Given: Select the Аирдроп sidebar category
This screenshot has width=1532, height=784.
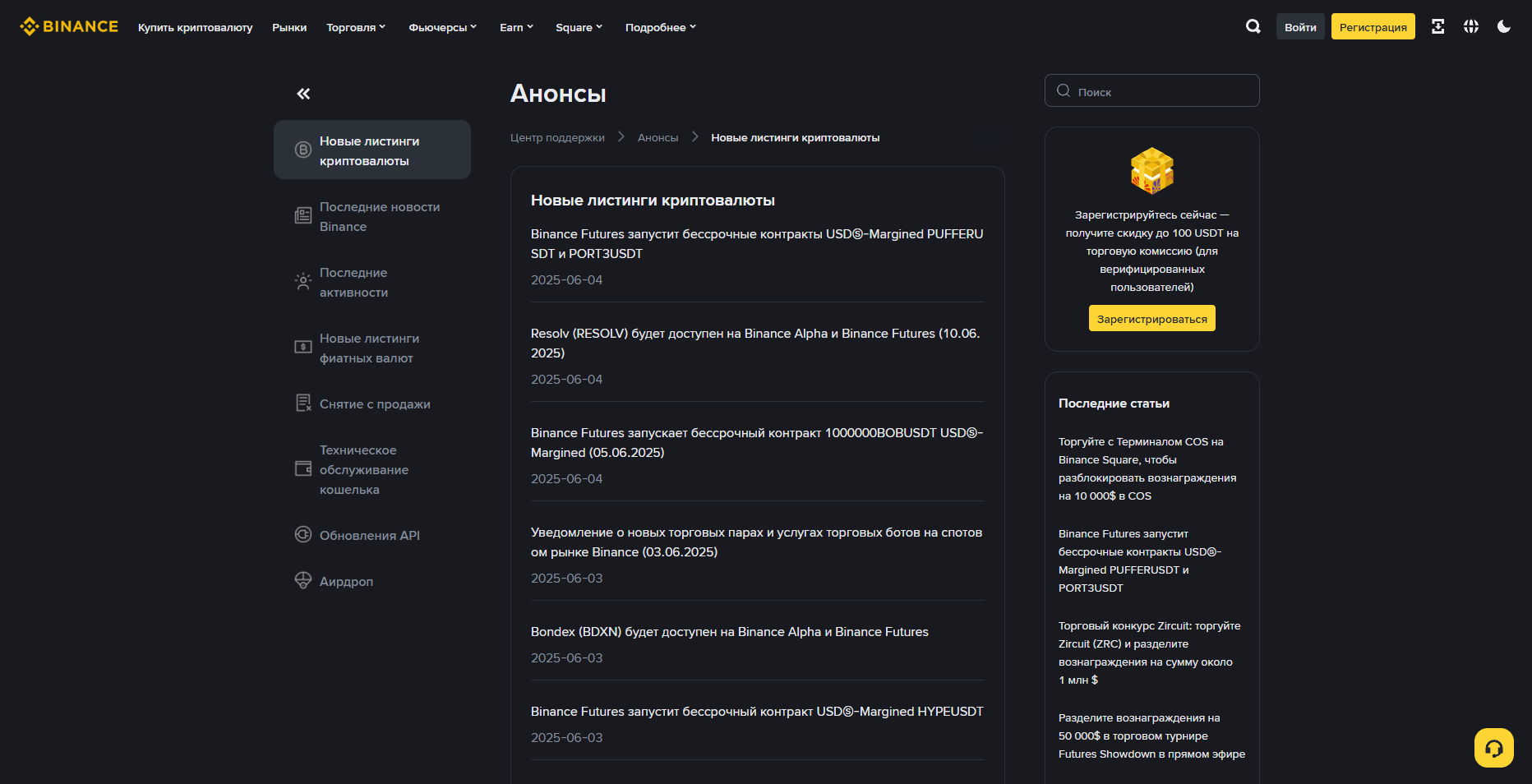Looking at the screenshot, I should pos(372,580).
